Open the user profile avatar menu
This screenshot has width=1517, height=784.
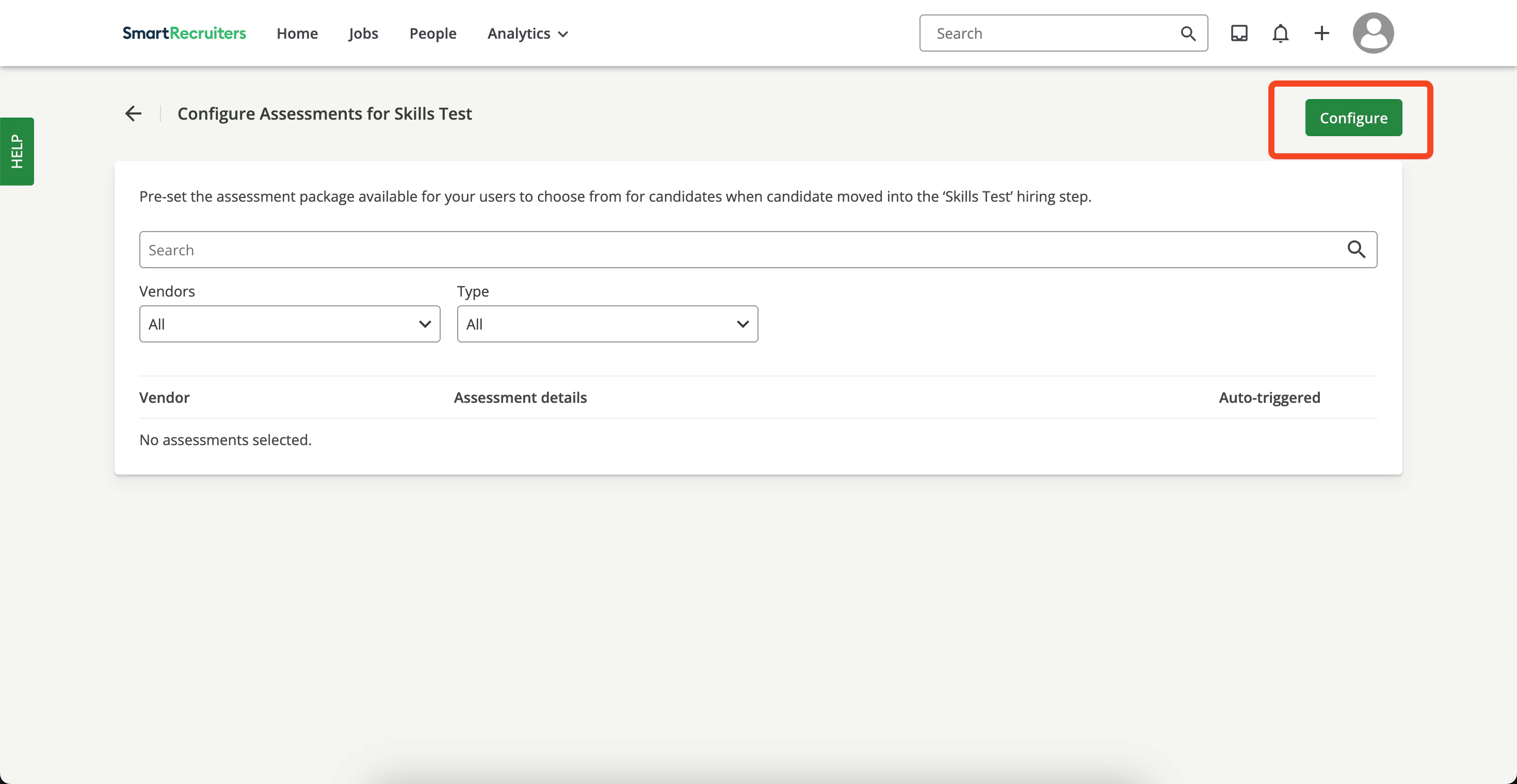coord(1373,33)
